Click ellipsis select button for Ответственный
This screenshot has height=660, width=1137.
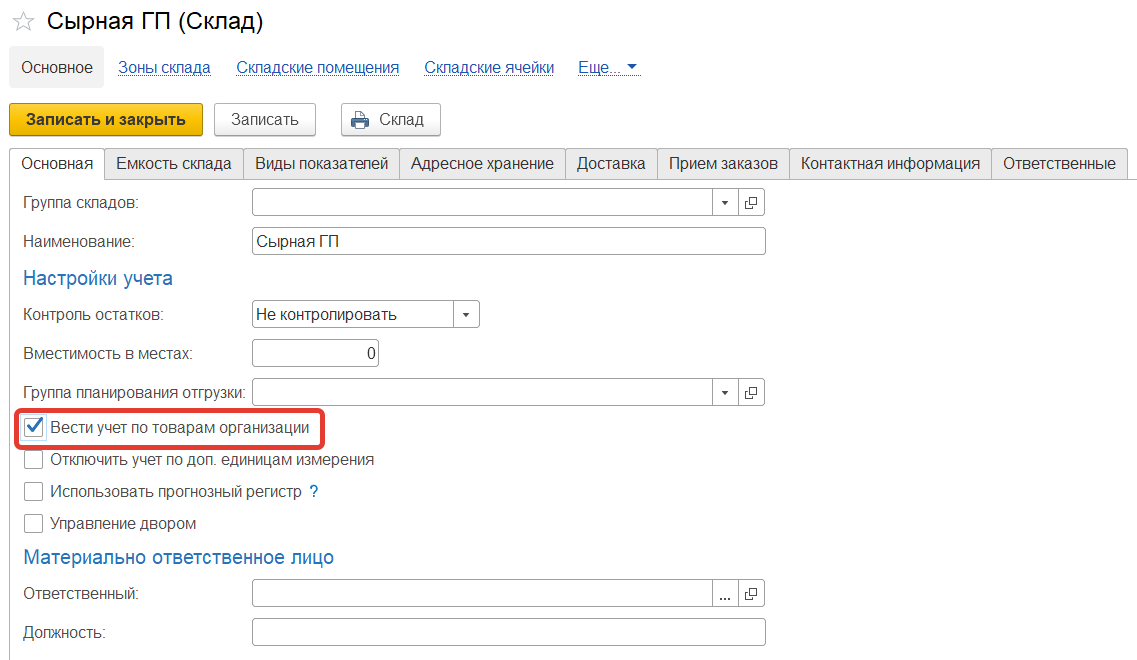(726, 594)
